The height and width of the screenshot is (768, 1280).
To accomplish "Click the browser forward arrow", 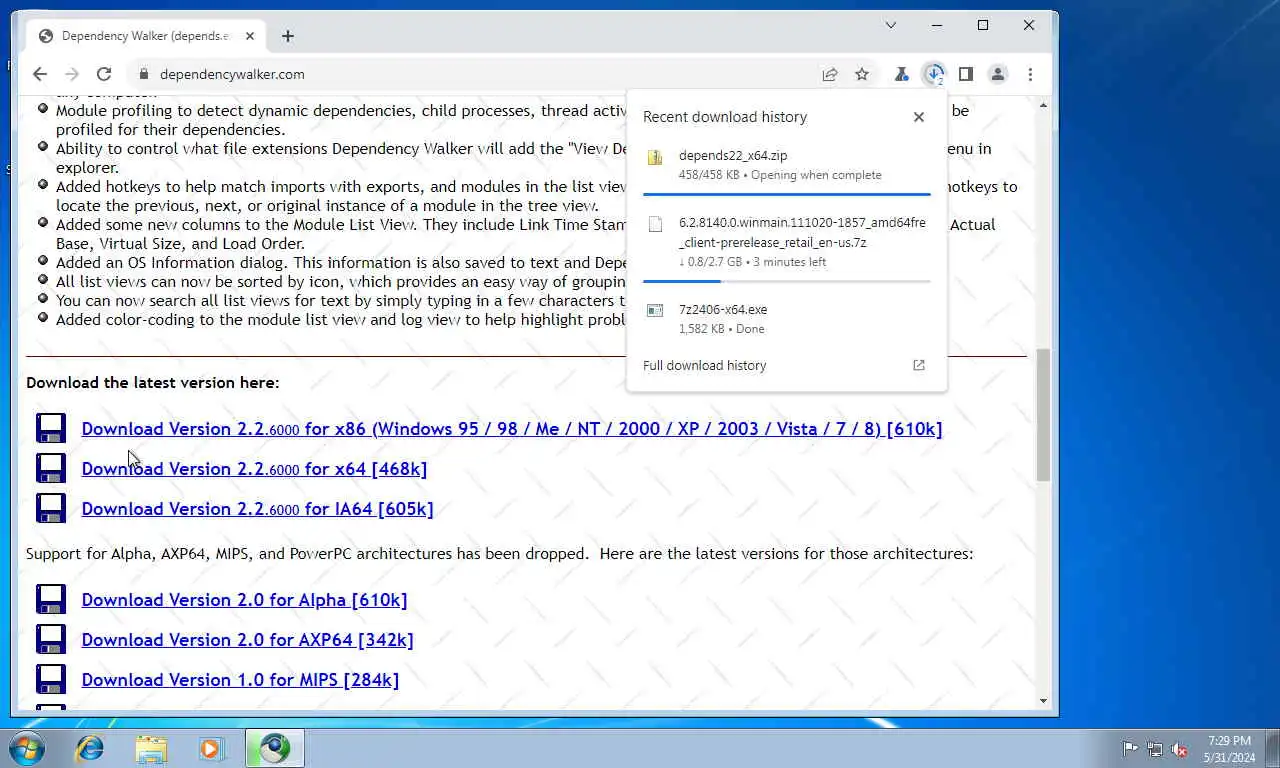I will tap(71, 74).
